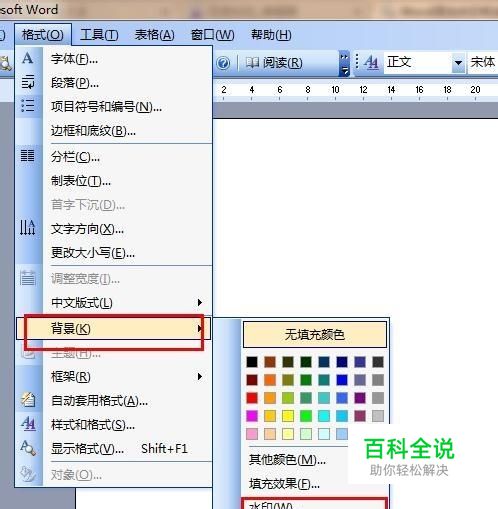
Task: Pick the orange swatch in second row
Action: [270, 380]
